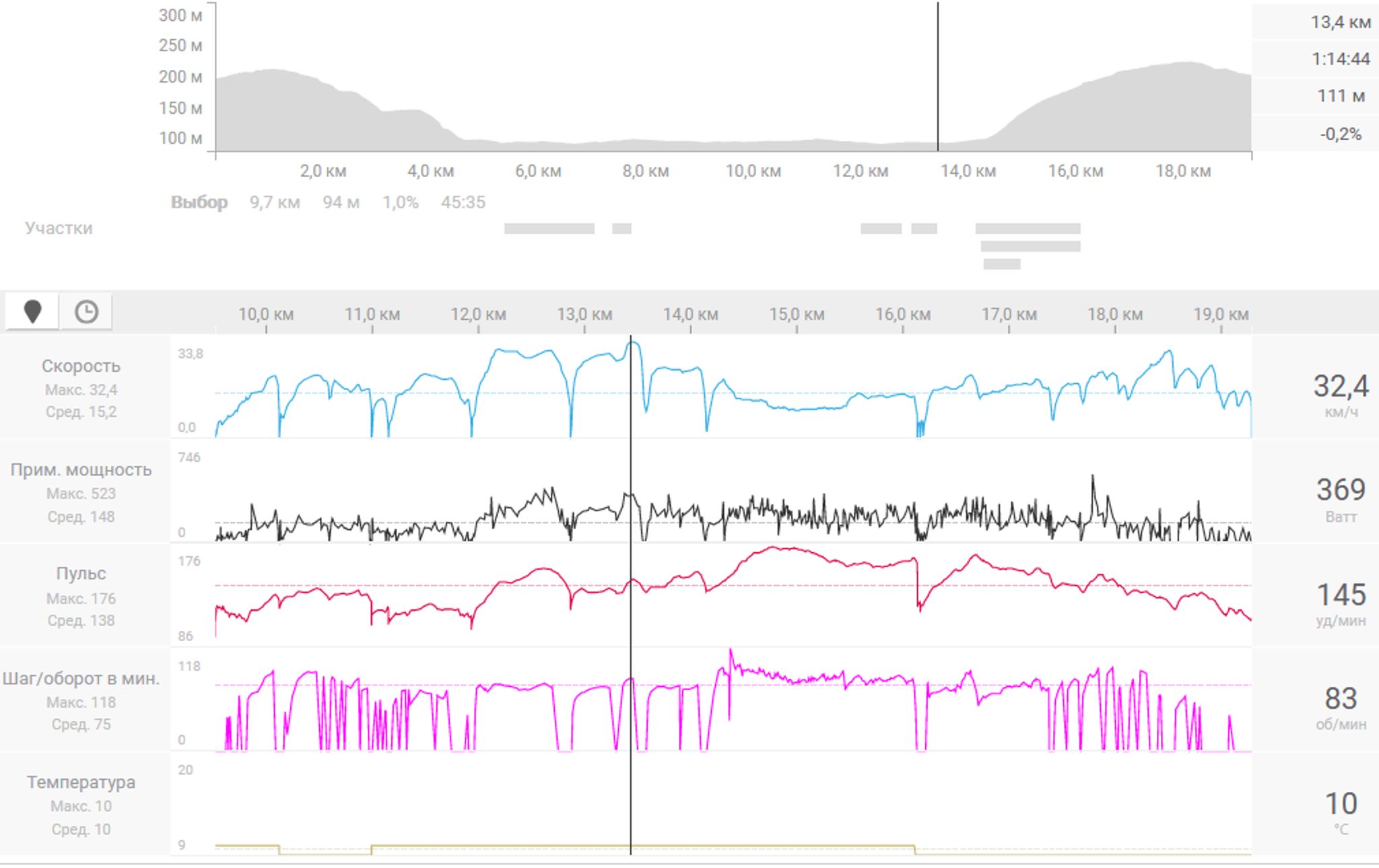1379x868 pixels.
Task: Click Шаг/оборот в мин. label
Action: [x=81, y=678]
